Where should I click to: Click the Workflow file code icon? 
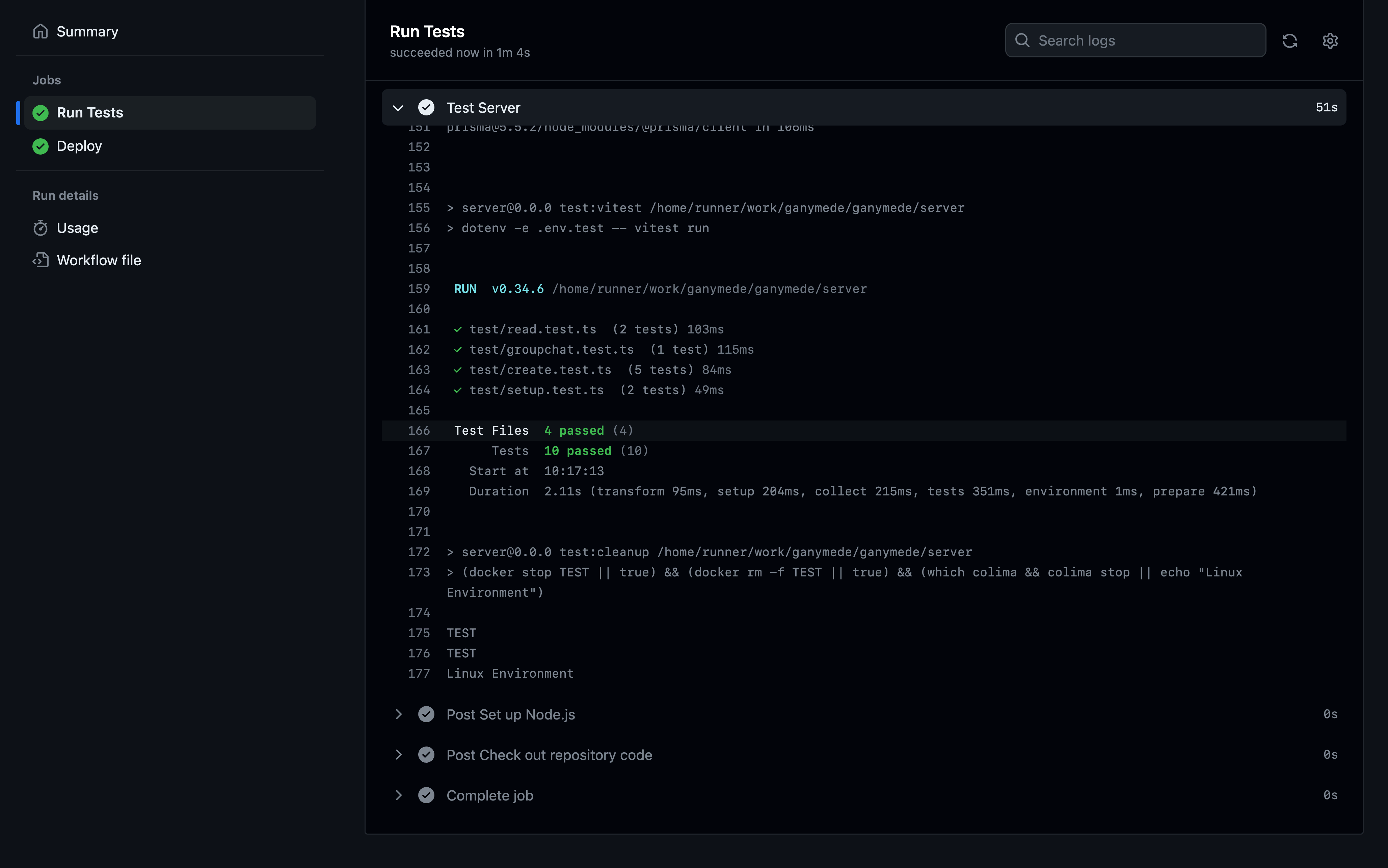point(40,260)
